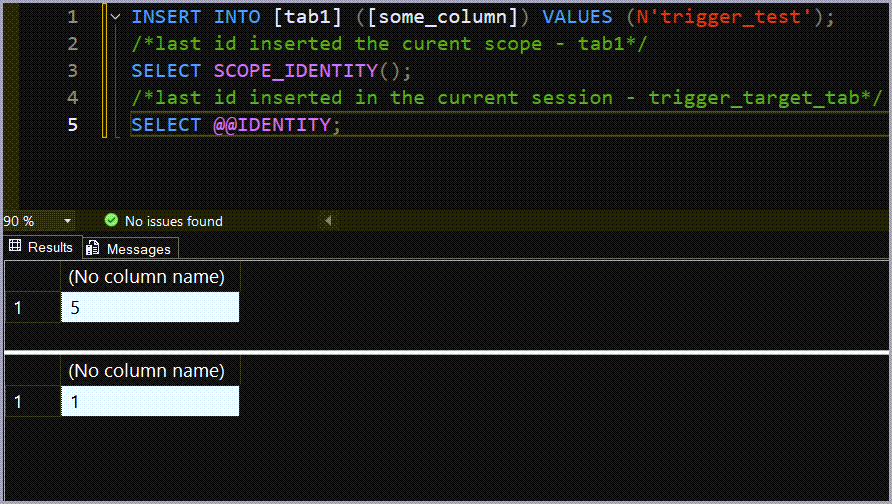Screen dimensions: 892x504
Task: Select row header 1 in second result grid
Action: click(32, 401)
